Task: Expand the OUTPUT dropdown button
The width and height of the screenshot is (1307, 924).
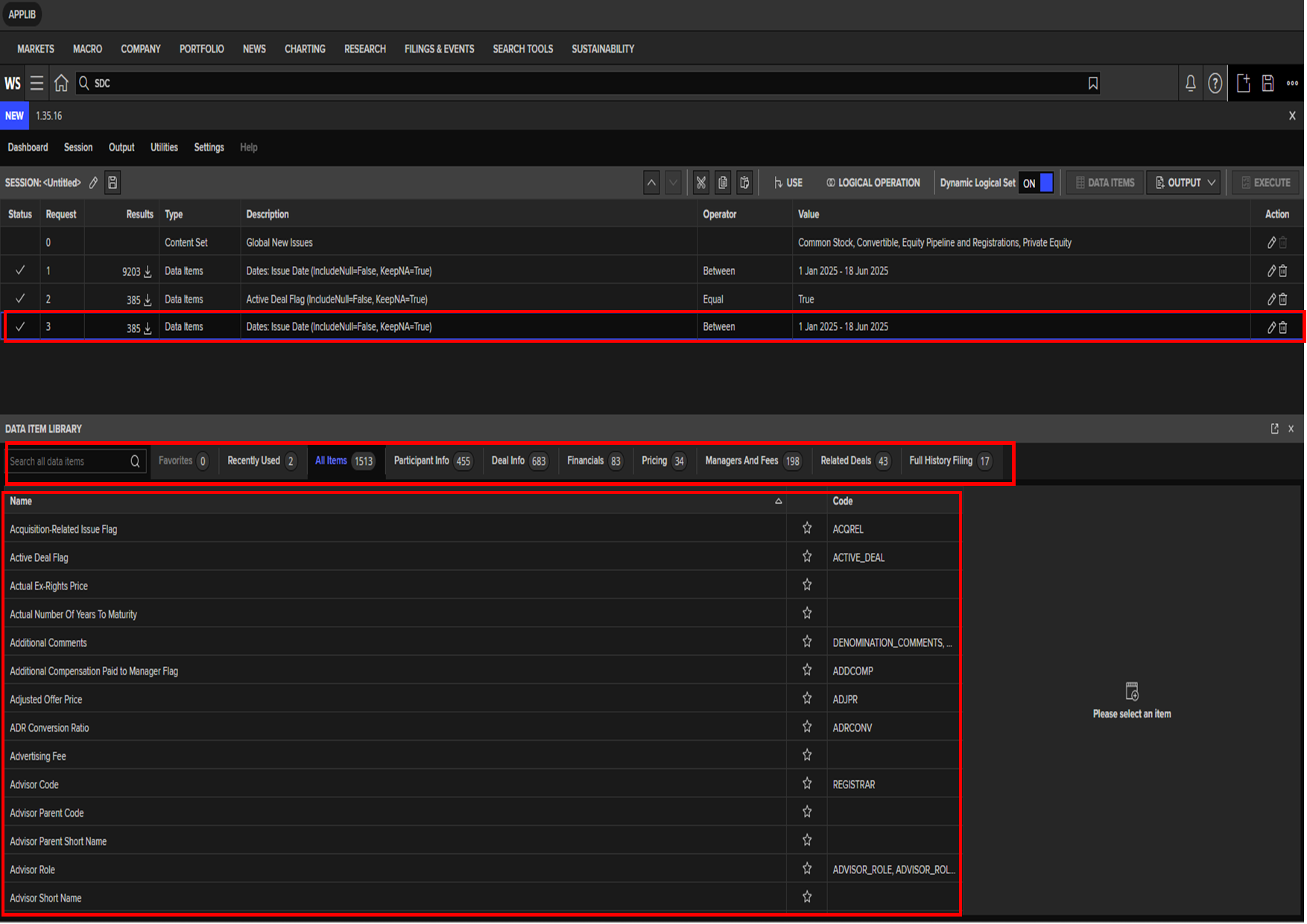Action: (1183, 183)
